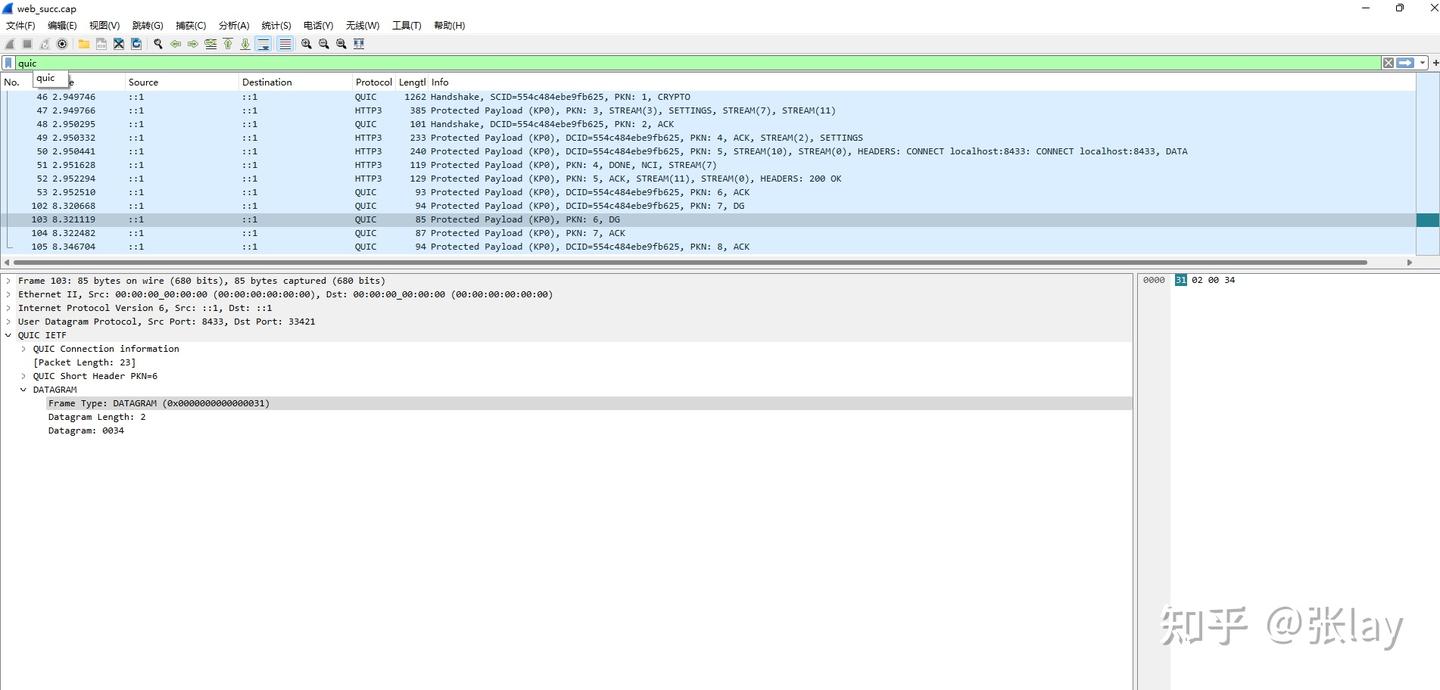
Task: Open a capture file via folder icon
Action: pyautogui.click(x=84, y=44)
